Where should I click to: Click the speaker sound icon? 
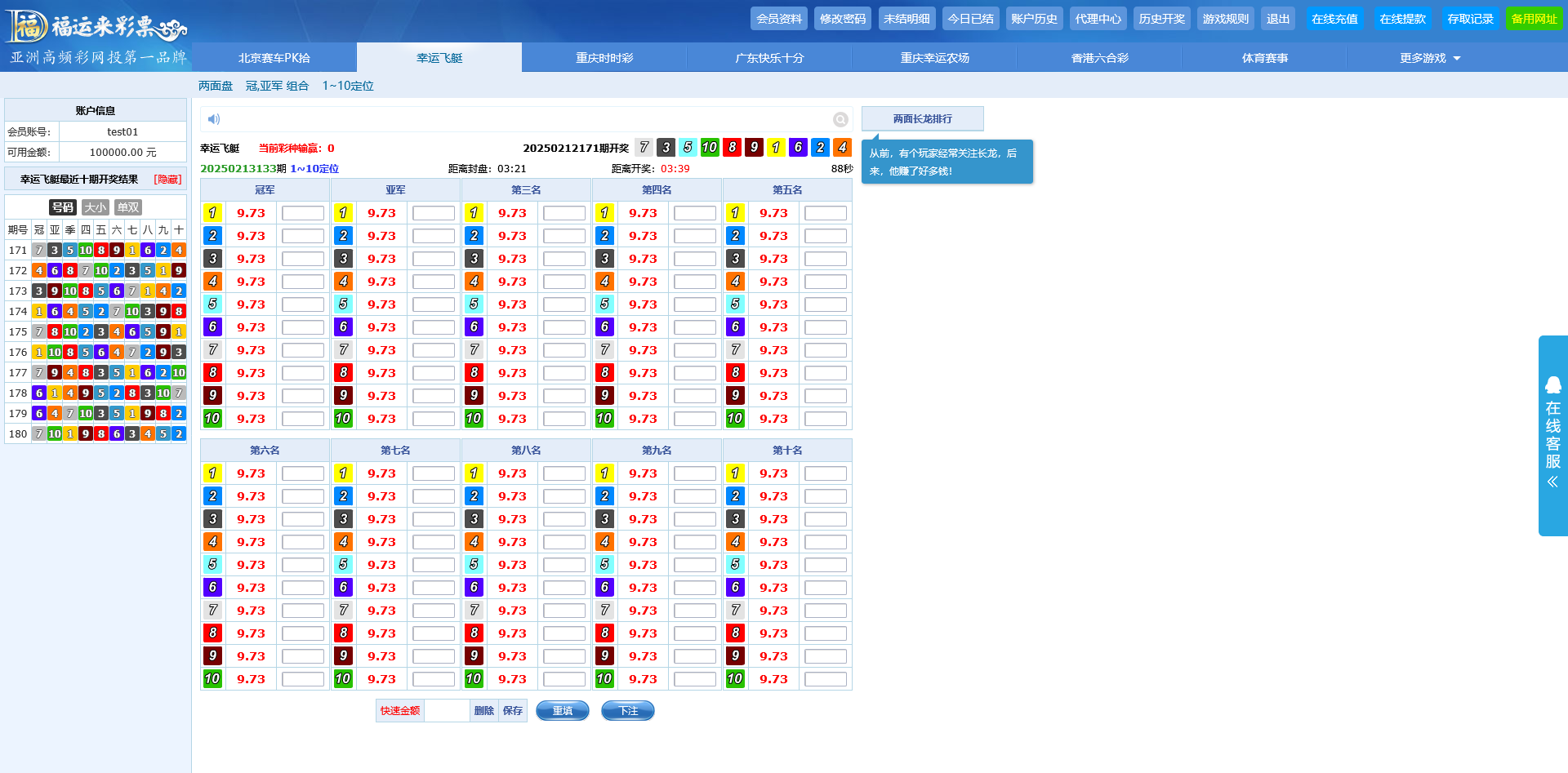(x=214, y=119)
